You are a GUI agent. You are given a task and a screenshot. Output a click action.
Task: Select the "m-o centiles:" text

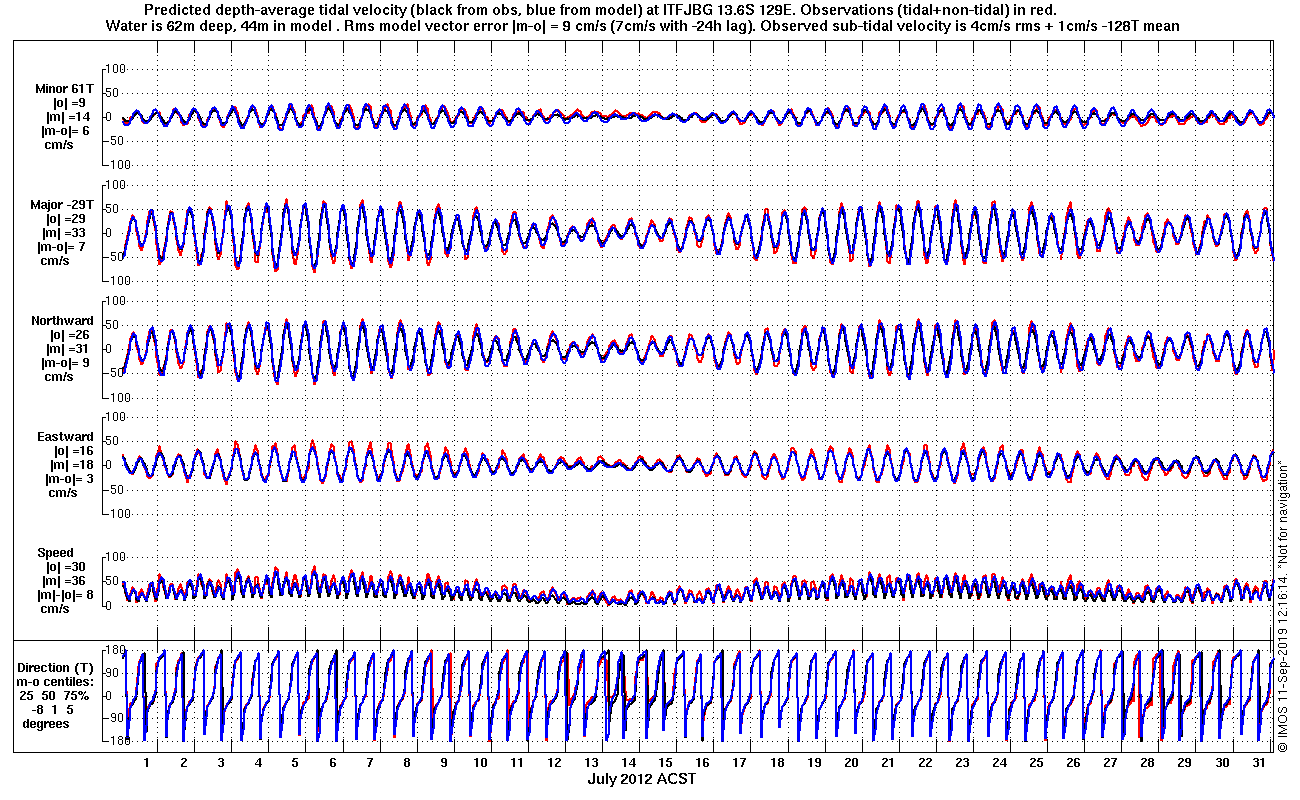click(x=57, y=682)
